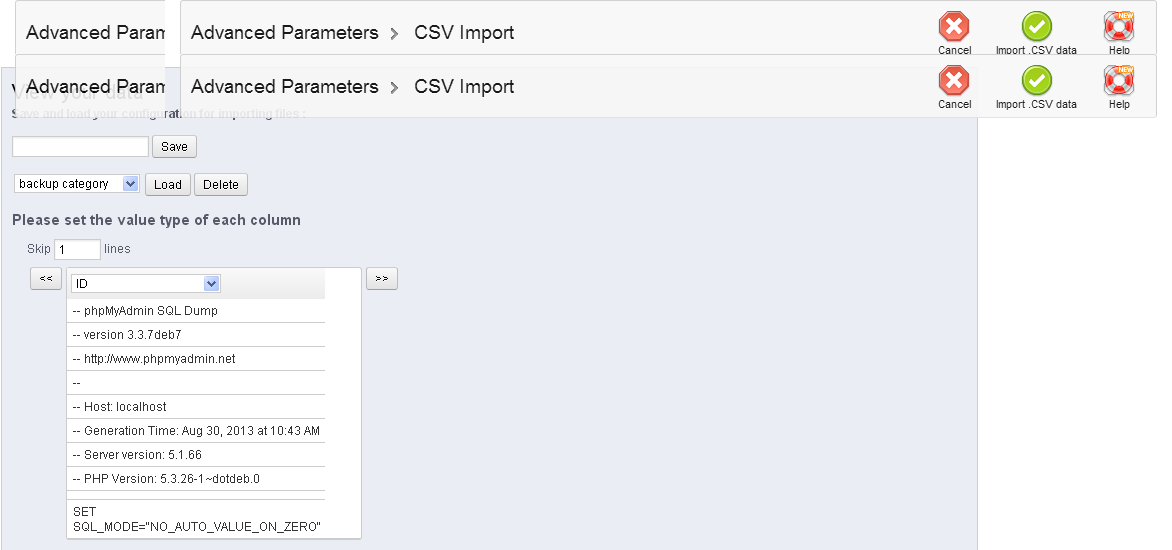Image resolution: width=1172 pixels, height=550 pixels.
Task: Open the Help lifebuoy icon in the top bar
Action: (x=1118, y=27)
